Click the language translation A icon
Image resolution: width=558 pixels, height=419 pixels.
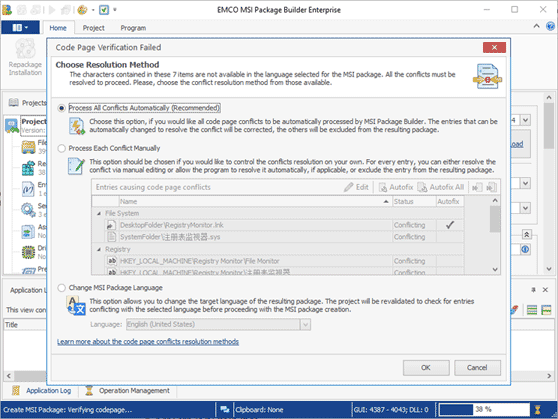coord(76,305)
